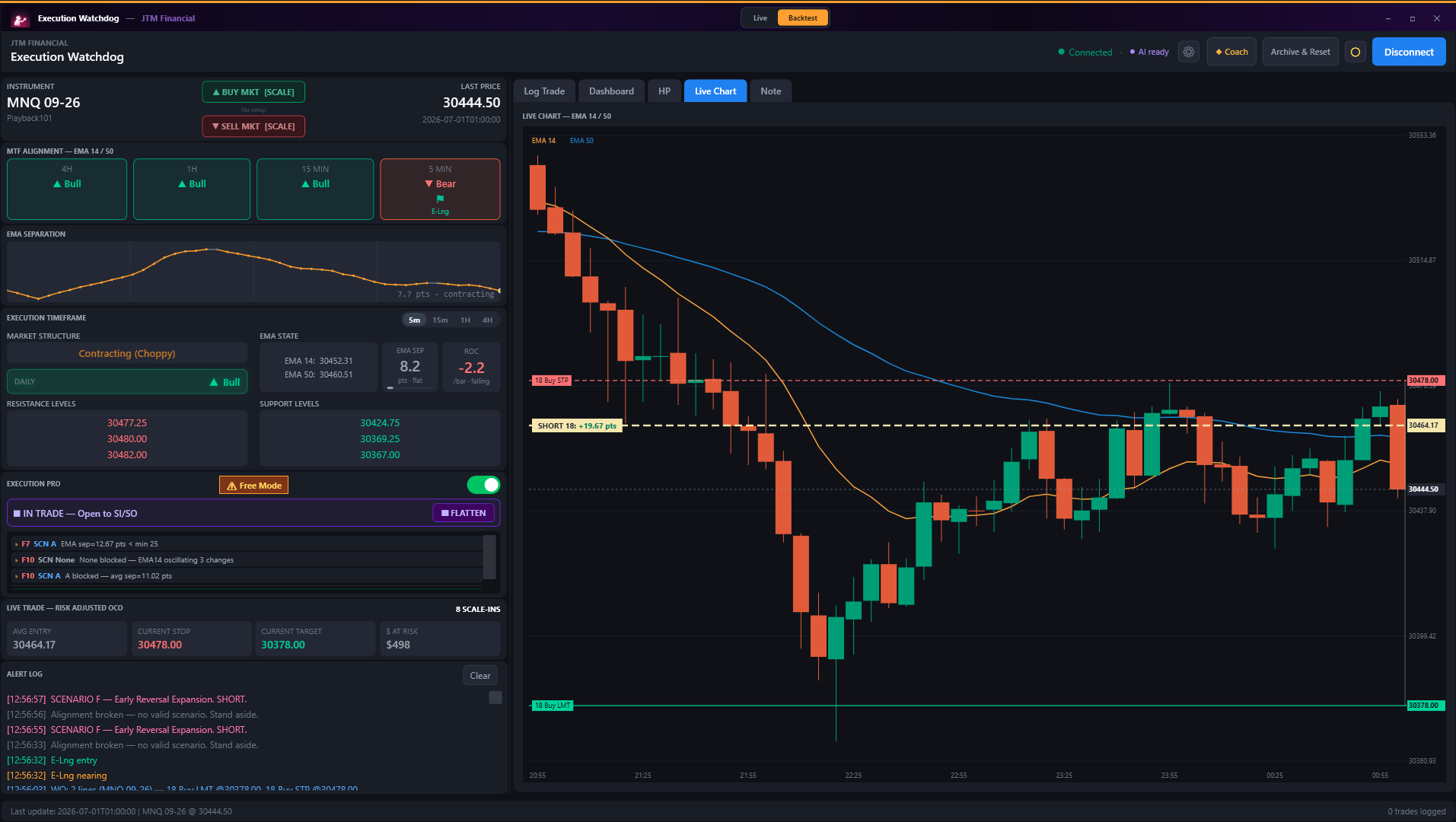Click the Connected status indicator

(1085, 53)
